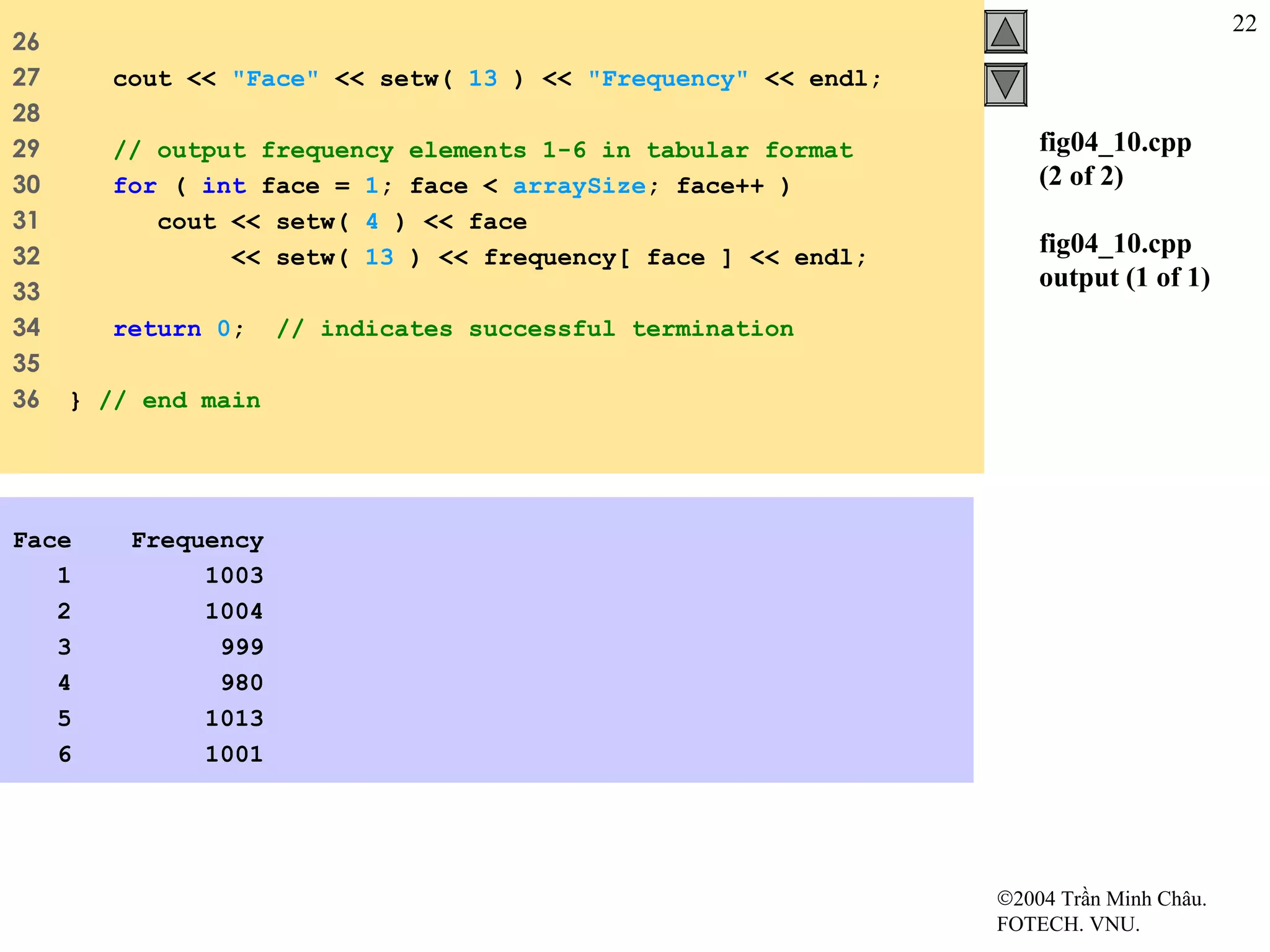Click 'face++' in the loop header
Viewport: 1270px width, 952px height.
coord(720,186)
